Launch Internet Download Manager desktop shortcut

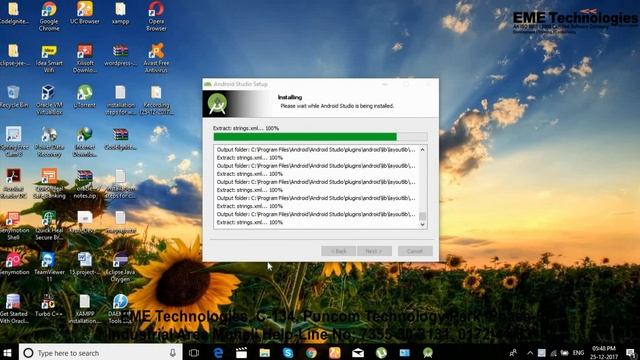pyautogui.click(x=84, y=142)
